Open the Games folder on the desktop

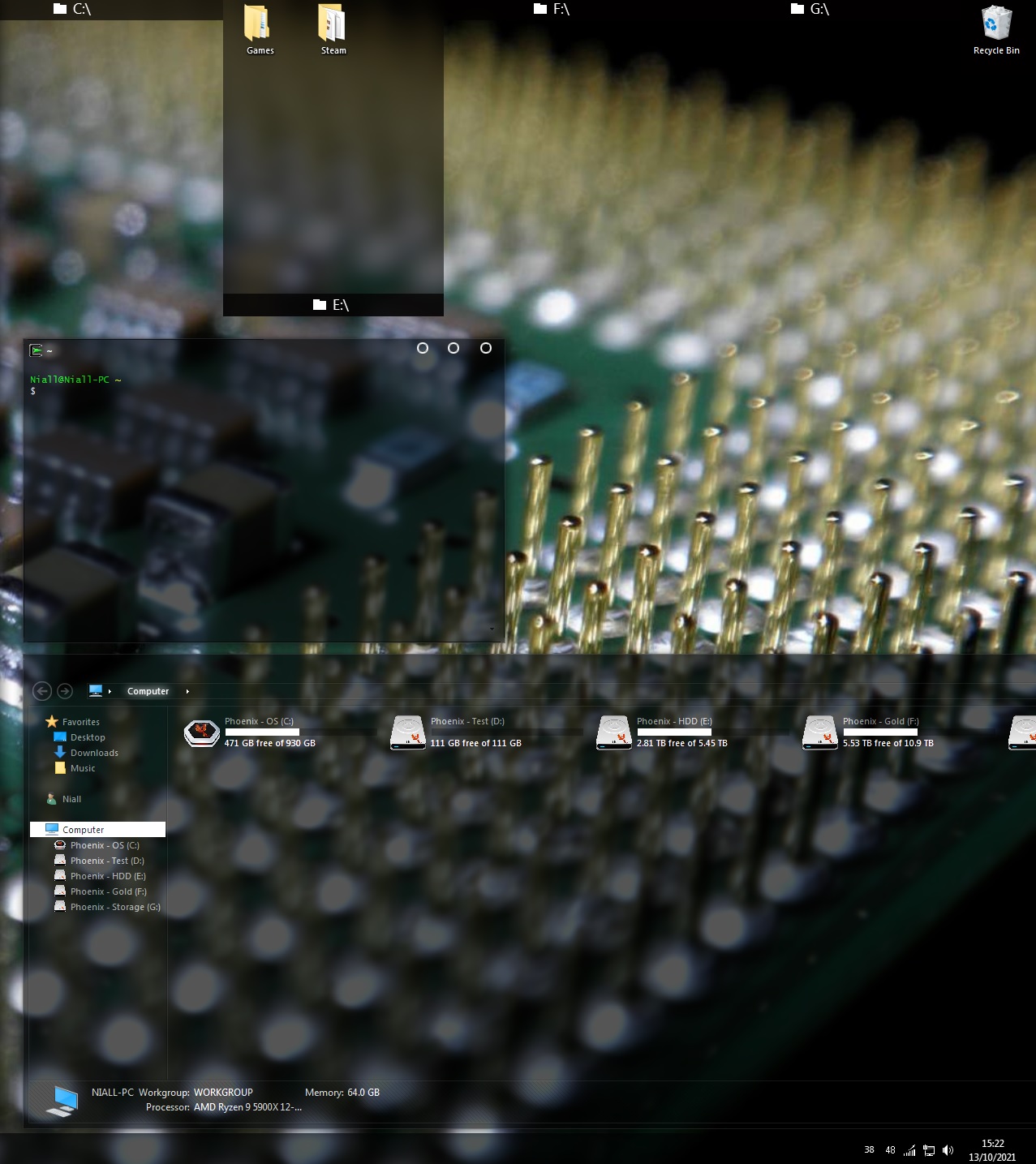(x=258, y=30)
